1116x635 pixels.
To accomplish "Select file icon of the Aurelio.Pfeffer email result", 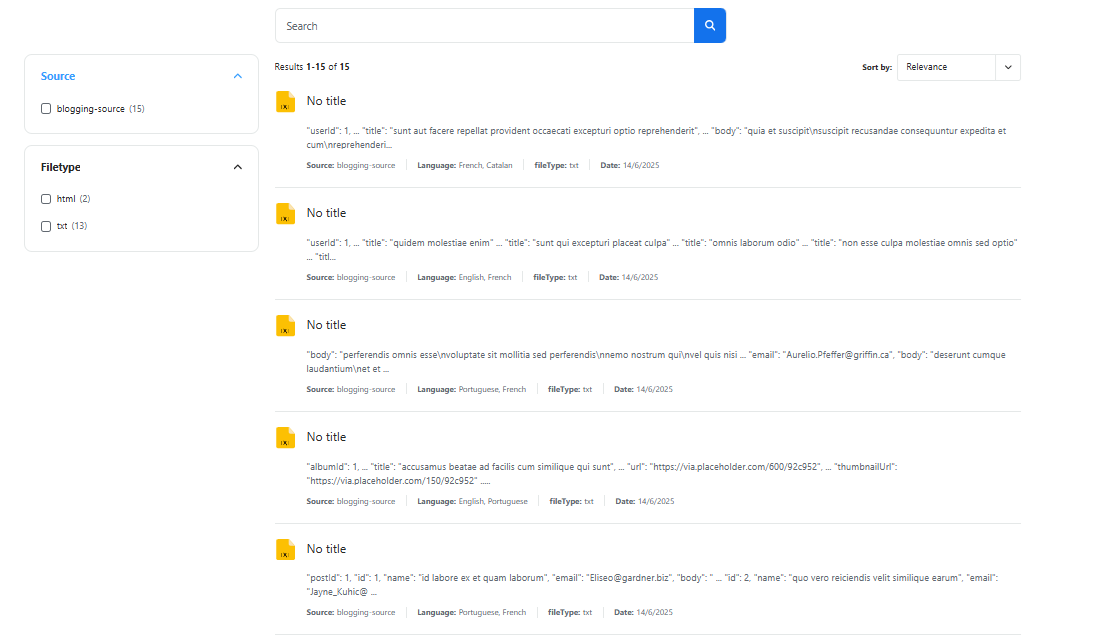I will point(285,325).
